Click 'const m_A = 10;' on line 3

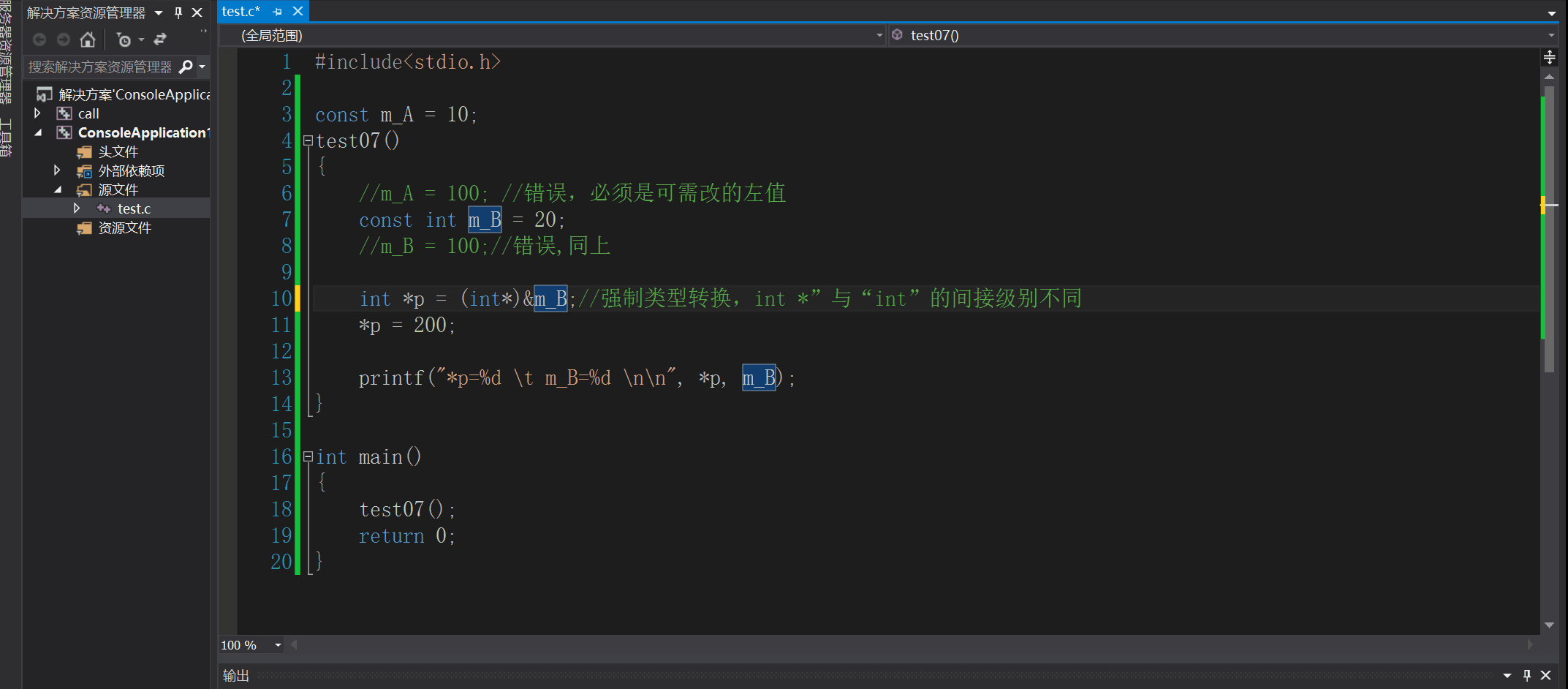pos(396,115)
